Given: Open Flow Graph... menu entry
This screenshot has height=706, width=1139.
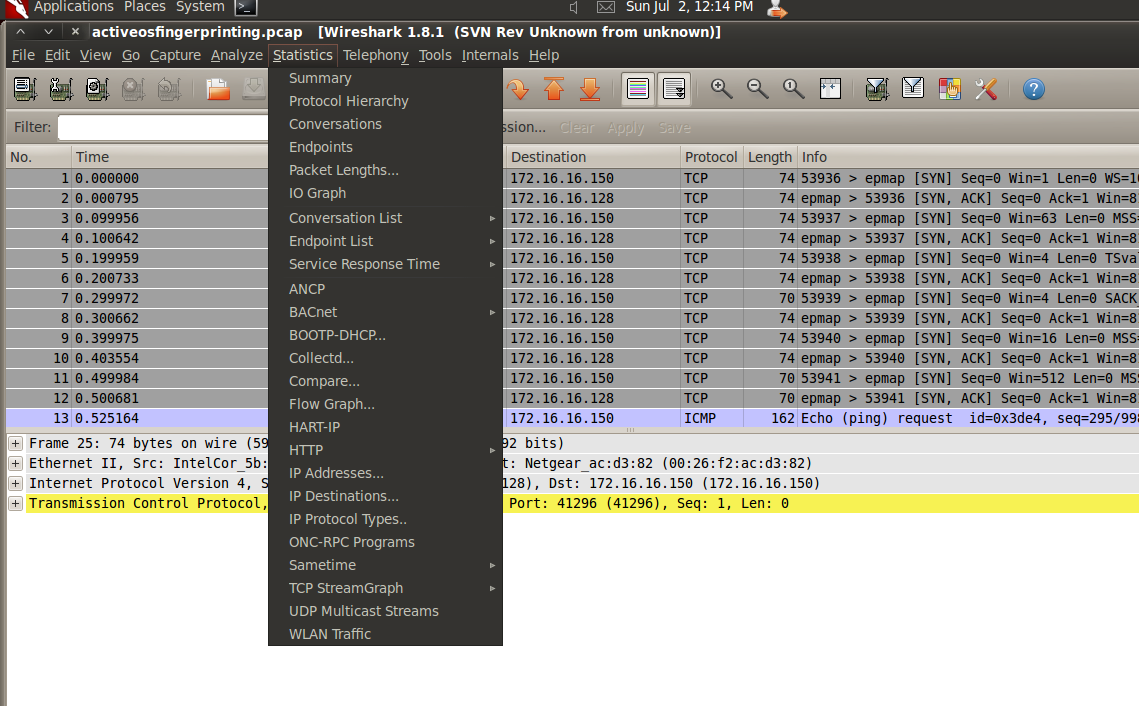Looking at the screenshot, I should pyautogui.click(x=385, y=404).
